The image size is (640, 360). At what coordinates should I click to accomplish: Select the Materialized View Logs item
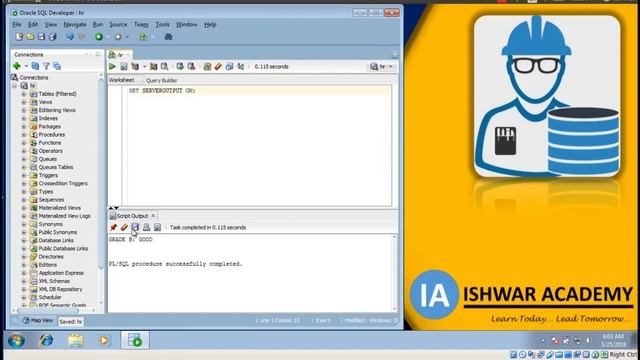click(64, 216)
